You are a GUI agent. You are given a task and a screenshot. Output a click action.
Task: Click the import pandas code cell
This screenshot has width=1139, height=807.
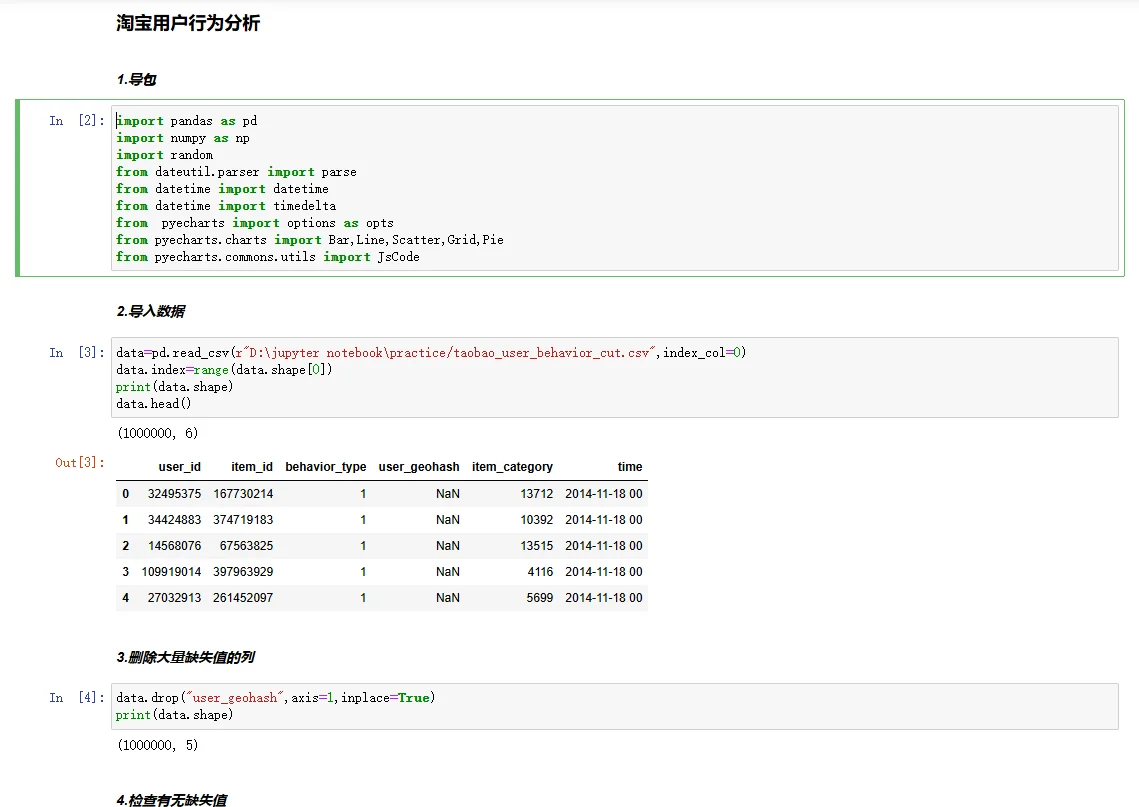pyautogui.click(x=615, y=188)
